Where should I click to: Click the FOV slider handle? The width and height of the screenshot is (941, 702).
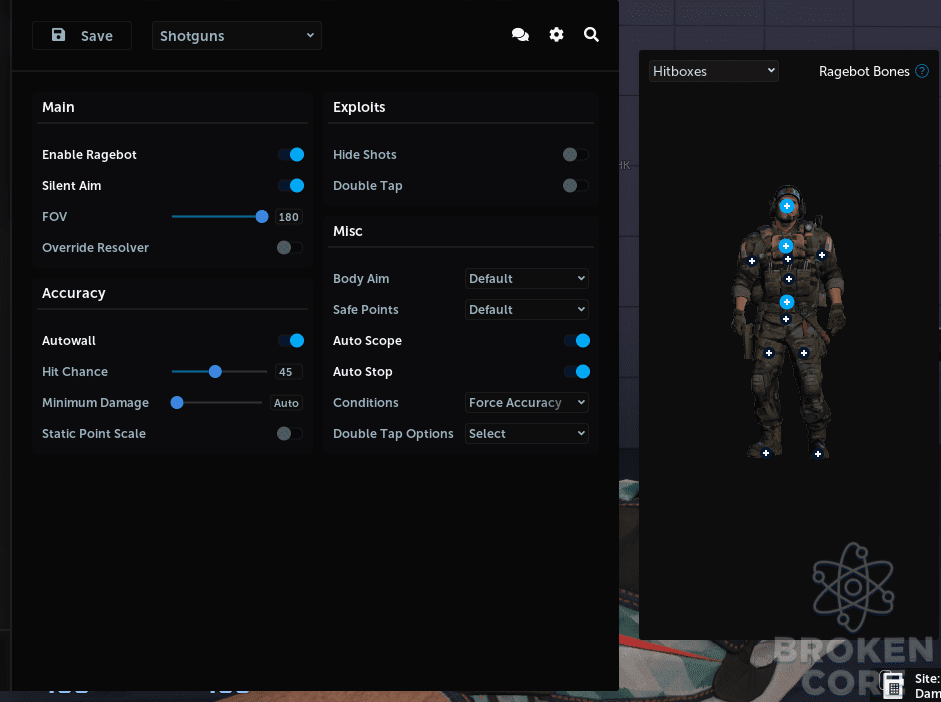coord(262,217)
